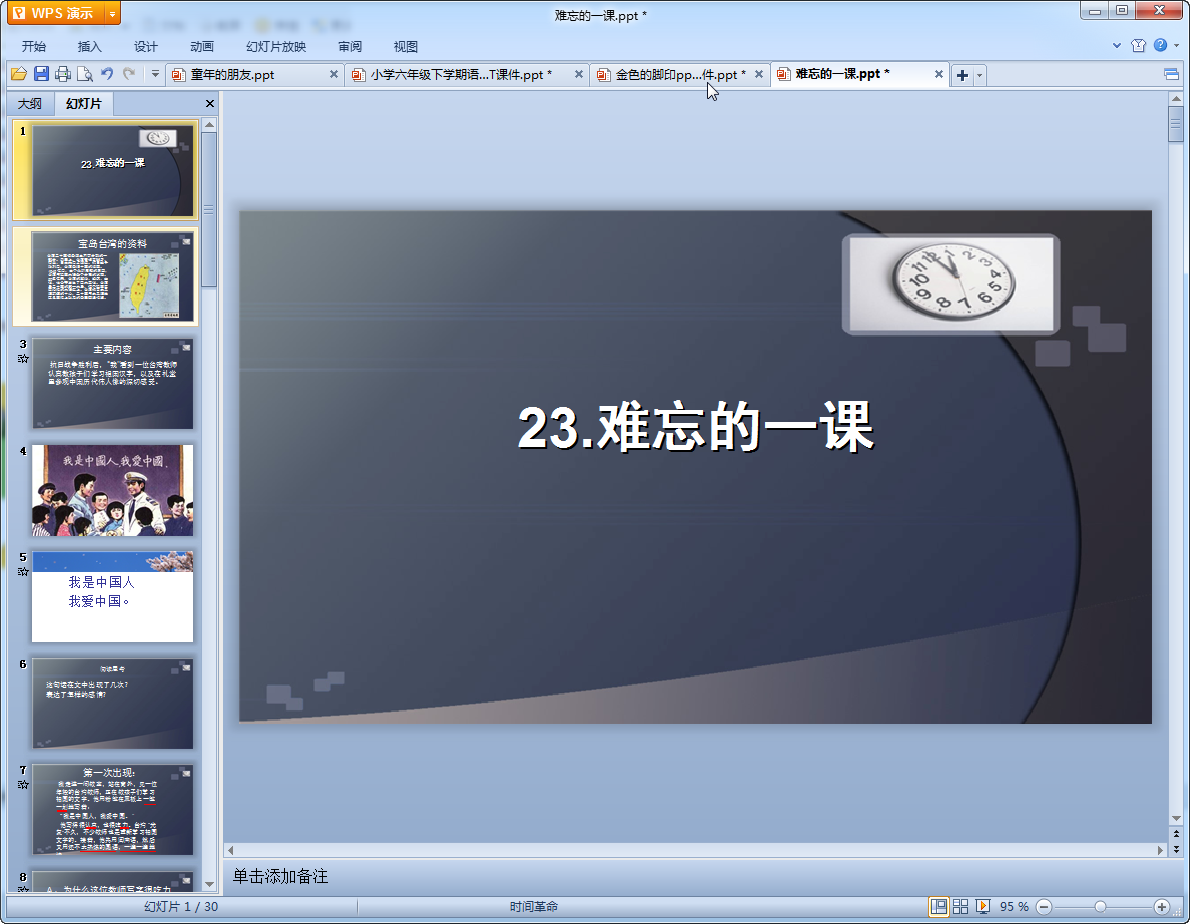Print the presentation via printer icon
1190x924 pixels.
63,74
